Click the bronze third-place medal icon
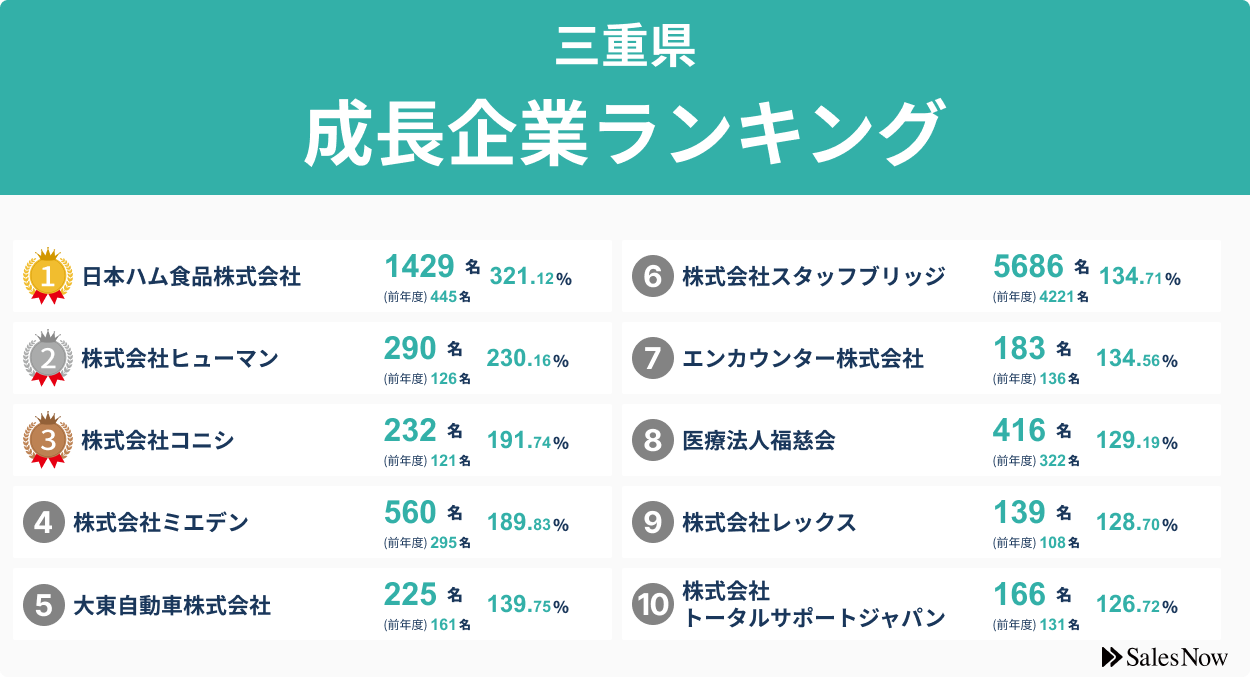The height and width of the screenshot is (677, 1250). pos(48,440)
